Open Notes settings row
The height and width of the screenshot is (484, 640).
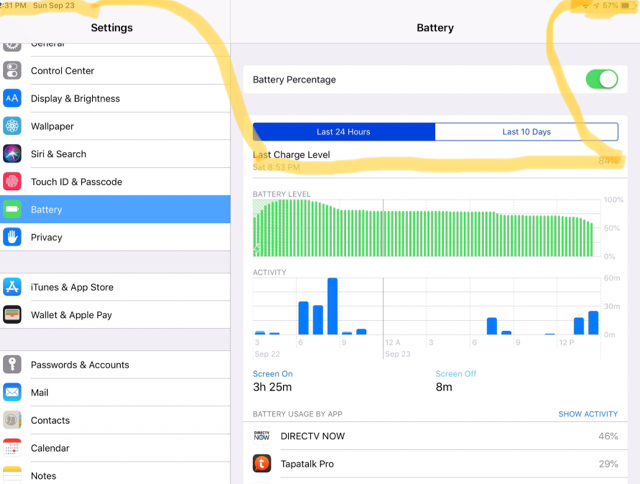click(x=115, y=473)
